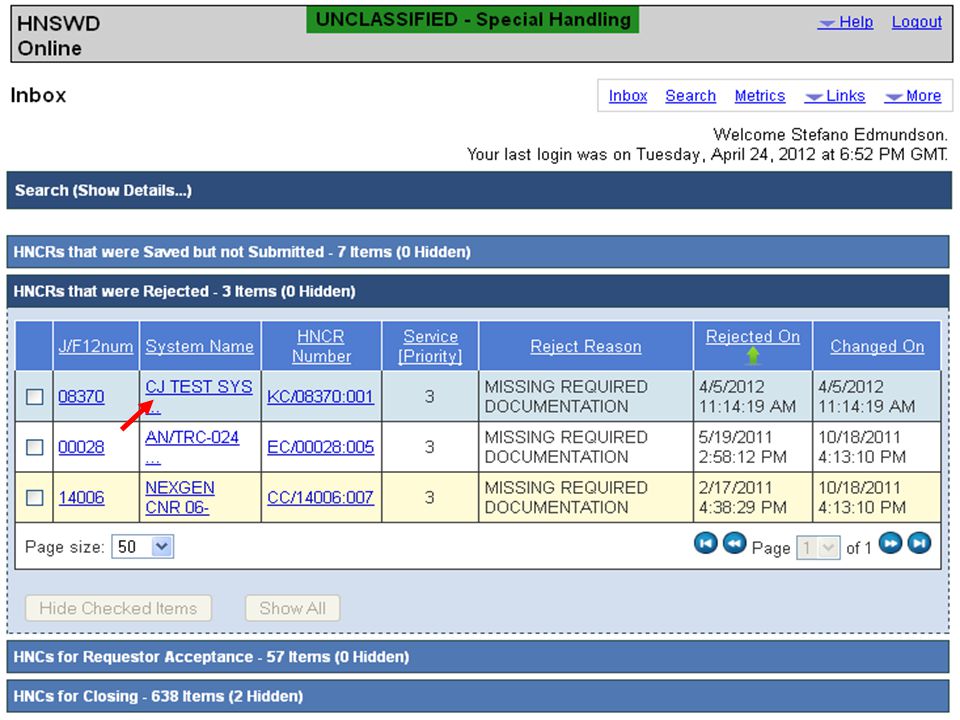Open the Inbox menu link
The height and width of the screenshot is (720, 960).
tap(628, 96)
